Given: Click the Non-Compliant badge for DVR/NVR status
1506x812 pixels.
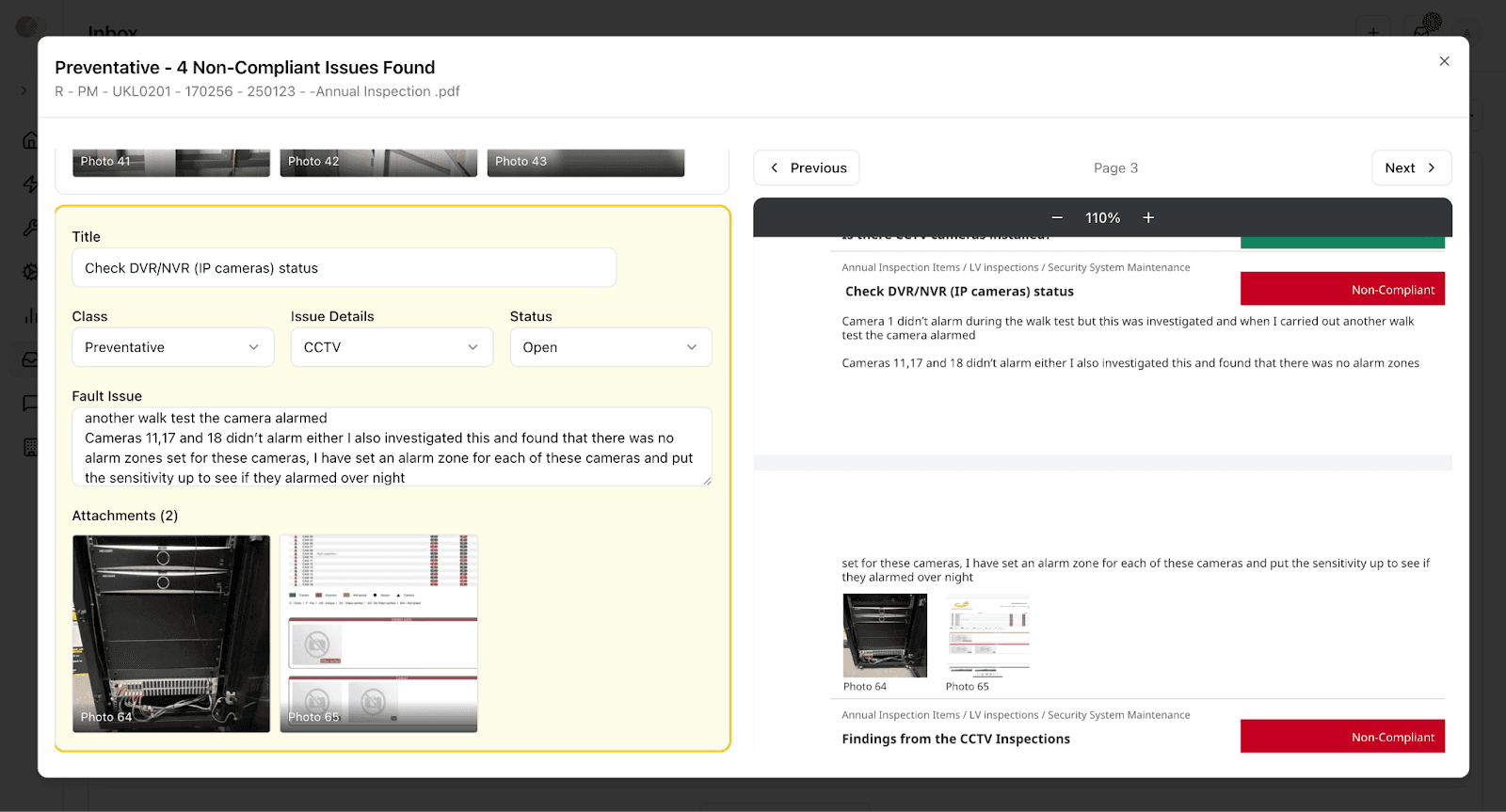Looking at the screenshot, I should pyautogui.click(x=1342, y=289).
